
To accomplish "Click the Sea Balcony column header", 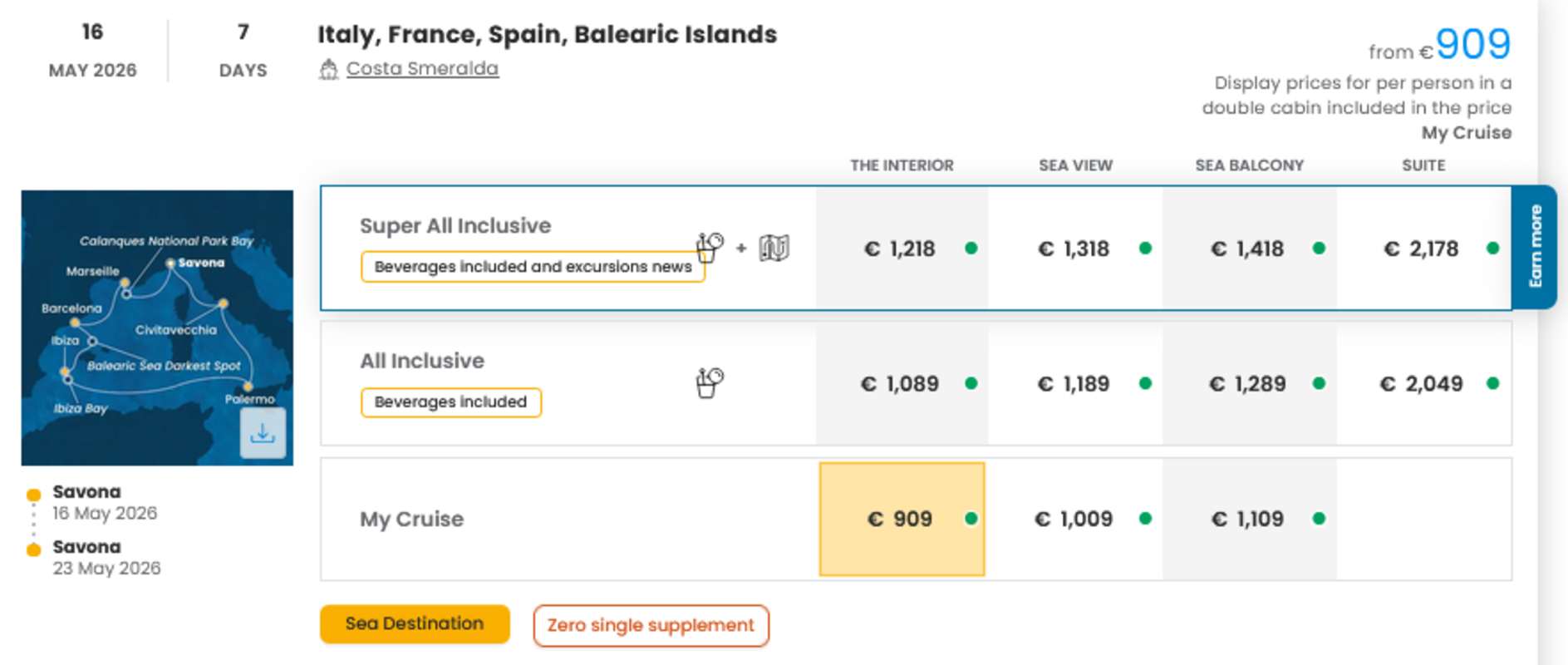I will coord(1249,165).
